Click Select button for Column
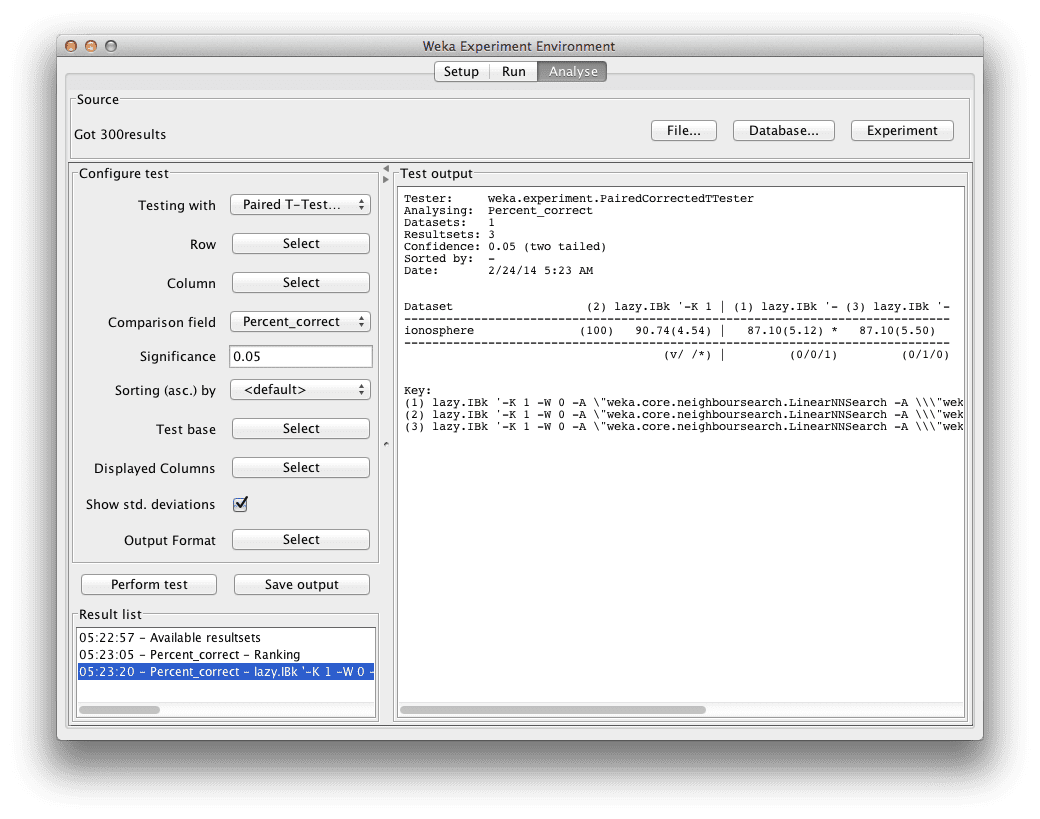Image resolution: width=1040 pixels, height=819 pixels. coord(300,283)
